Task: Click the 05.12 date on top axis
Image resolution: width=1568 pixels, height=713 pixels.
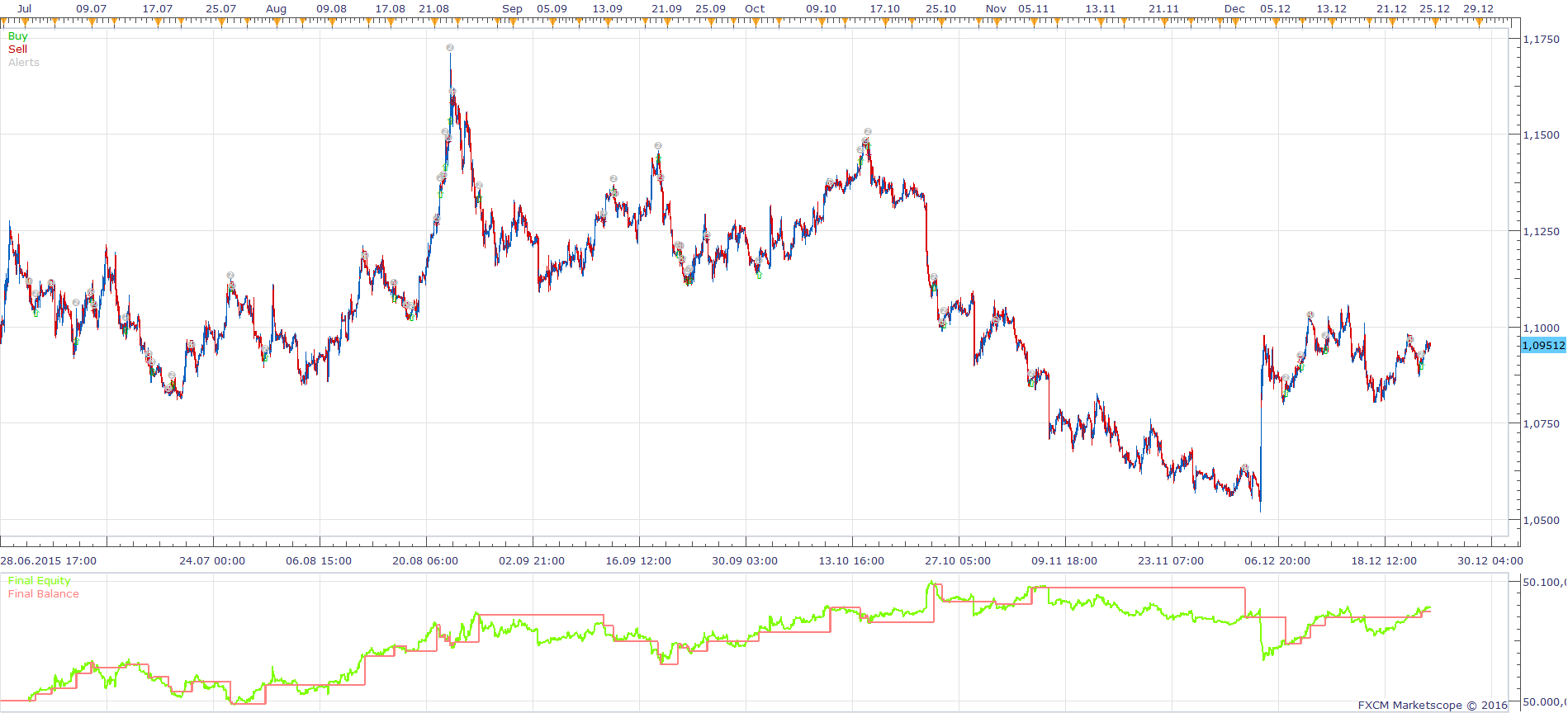Action: point(1275,9)
